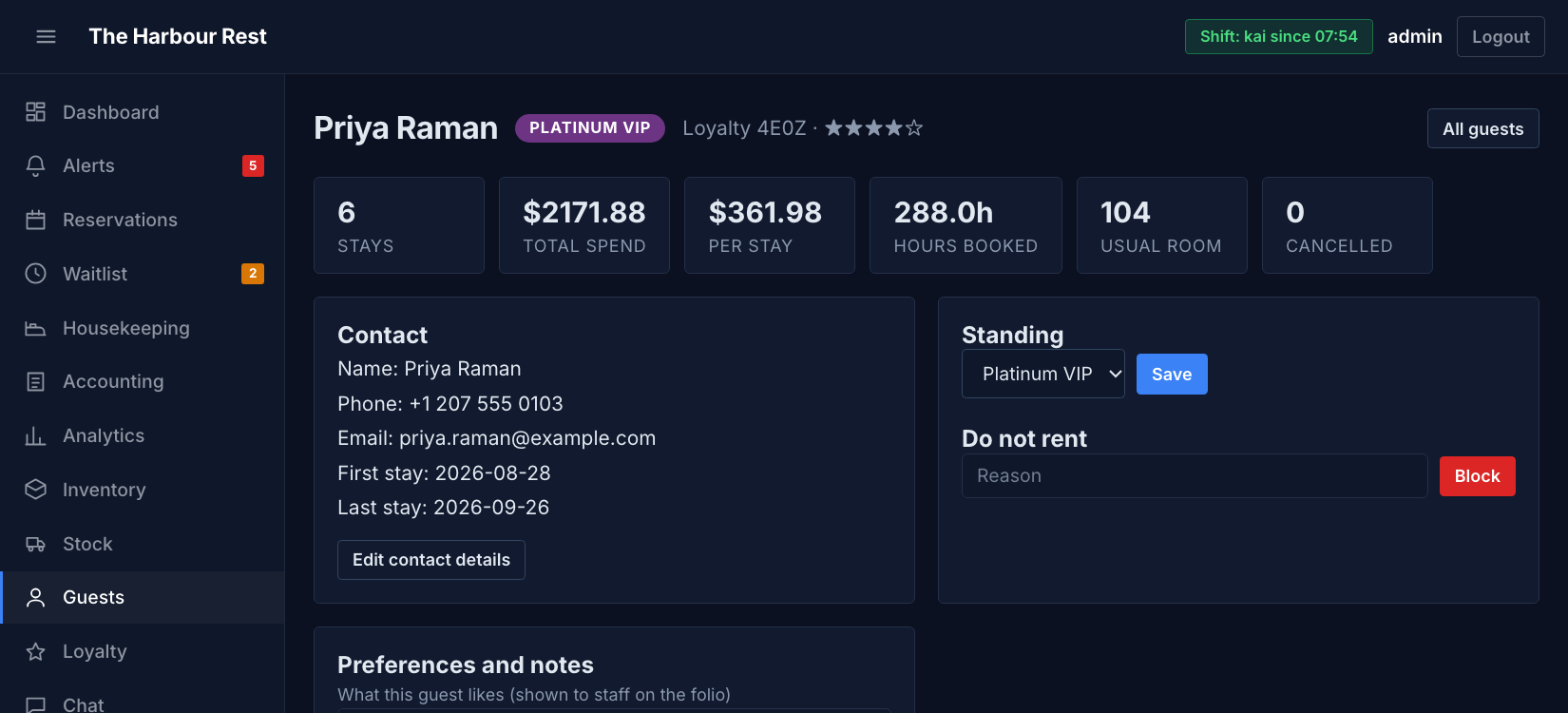Click the Chat speech bubble icon

tap(35, 704)
